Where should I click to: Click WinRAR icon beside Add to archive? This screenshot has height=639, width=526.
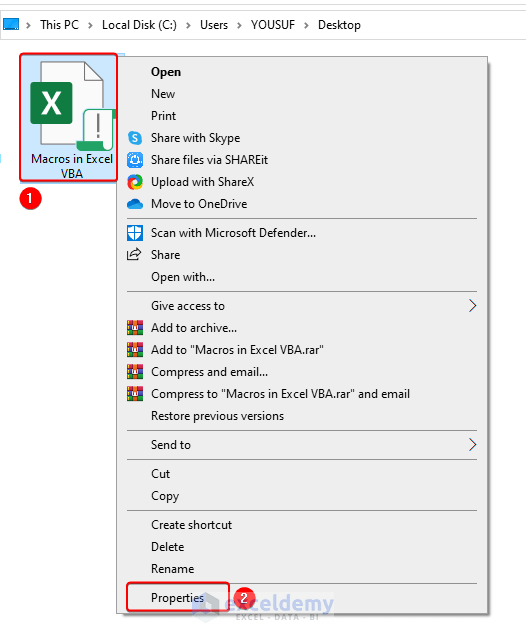tap(135, 328)
